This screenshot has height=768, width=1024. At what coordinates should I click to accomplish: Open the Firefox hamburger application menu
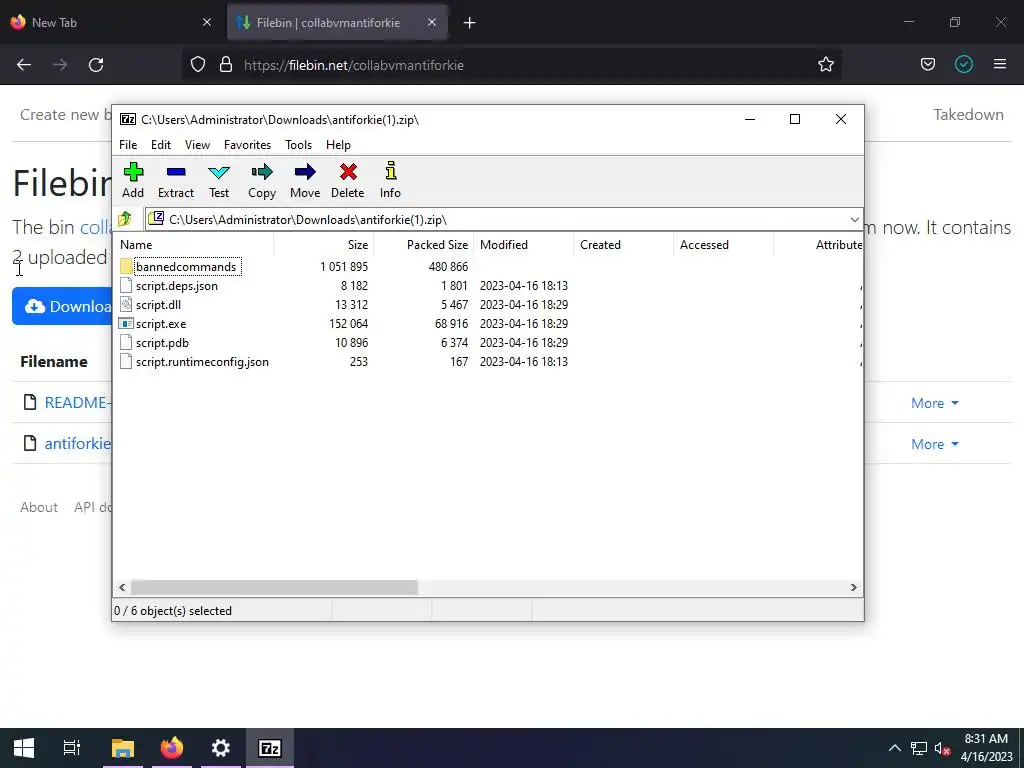coord(1000,65)
